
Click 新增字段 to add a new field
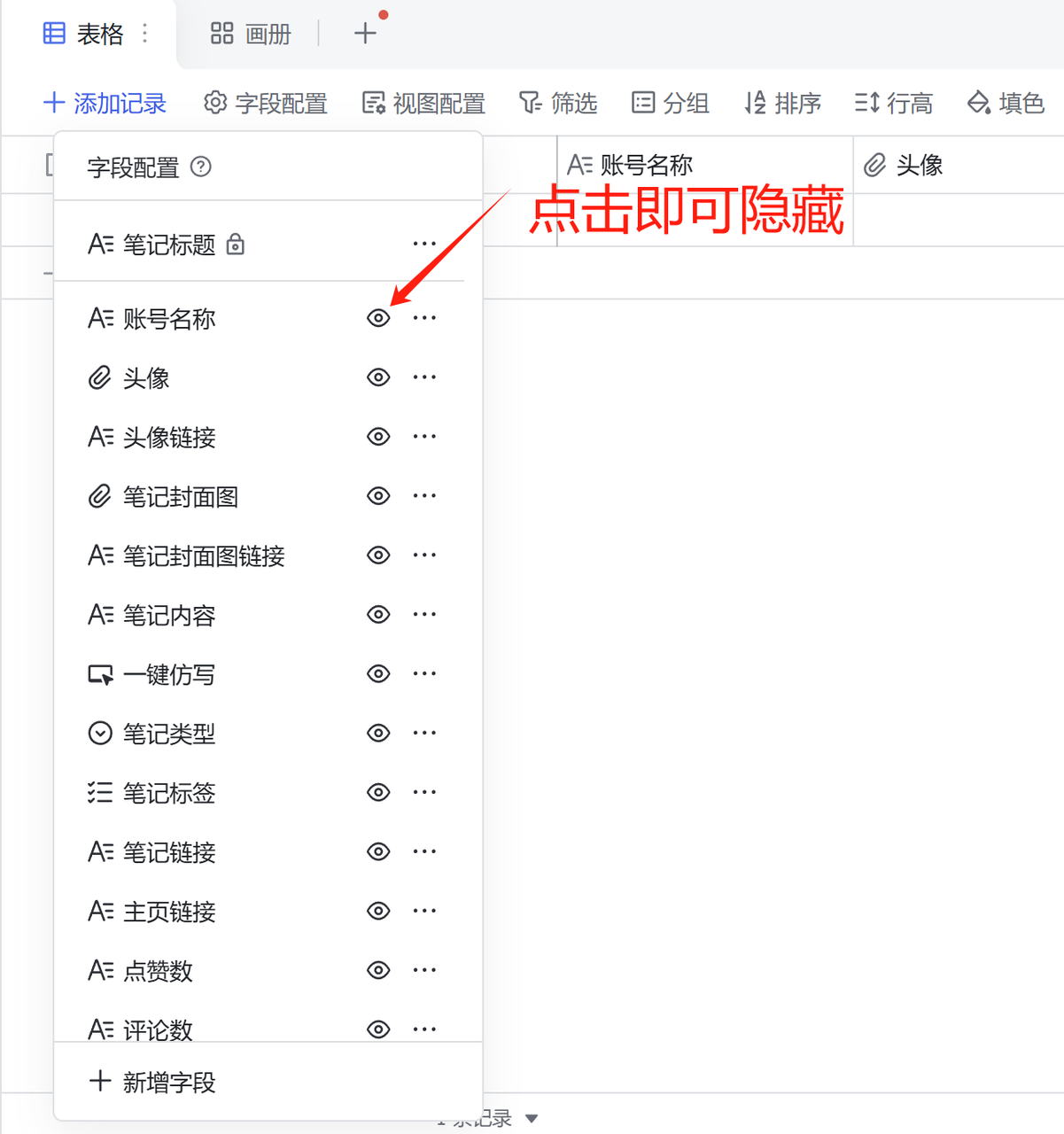pos(153,1082)
